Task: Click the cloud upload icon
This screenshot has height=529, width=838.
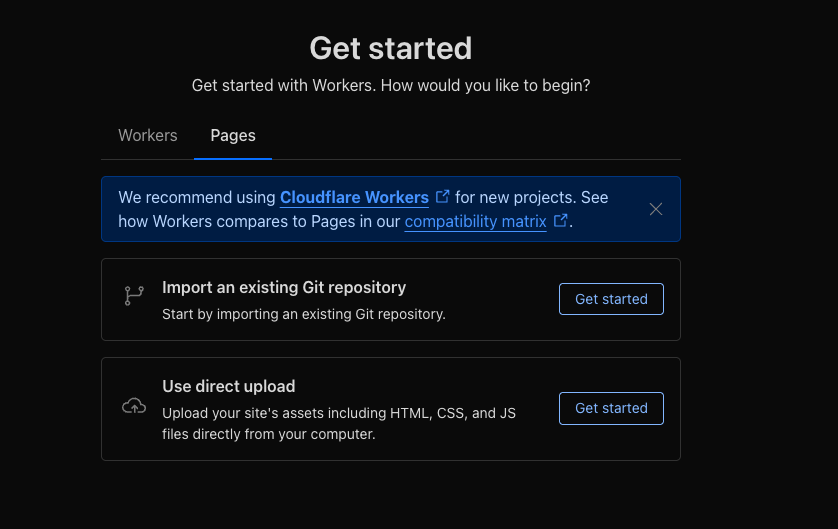Action: point(134,406)
